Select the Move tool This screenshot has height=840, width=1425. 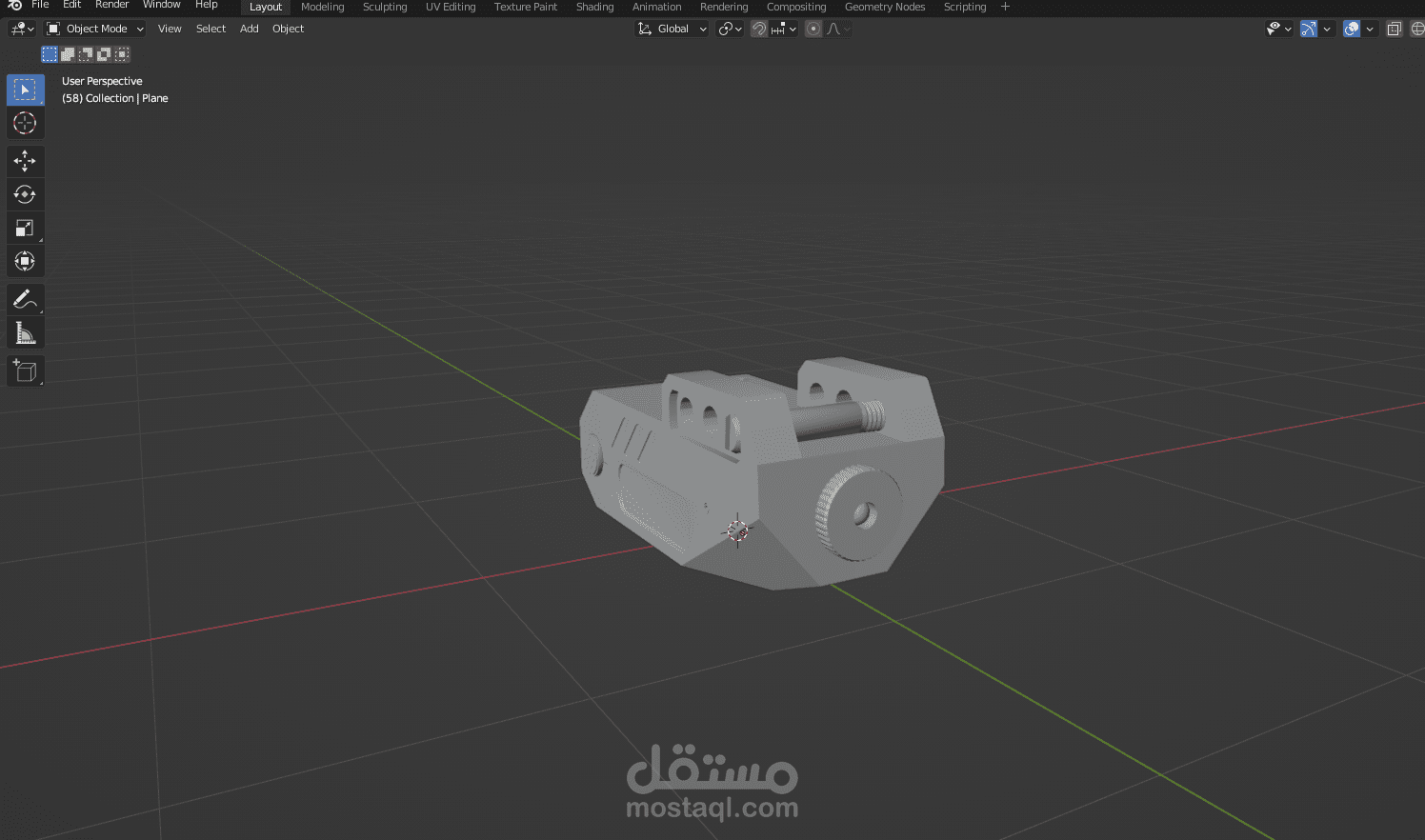[26, 161]
